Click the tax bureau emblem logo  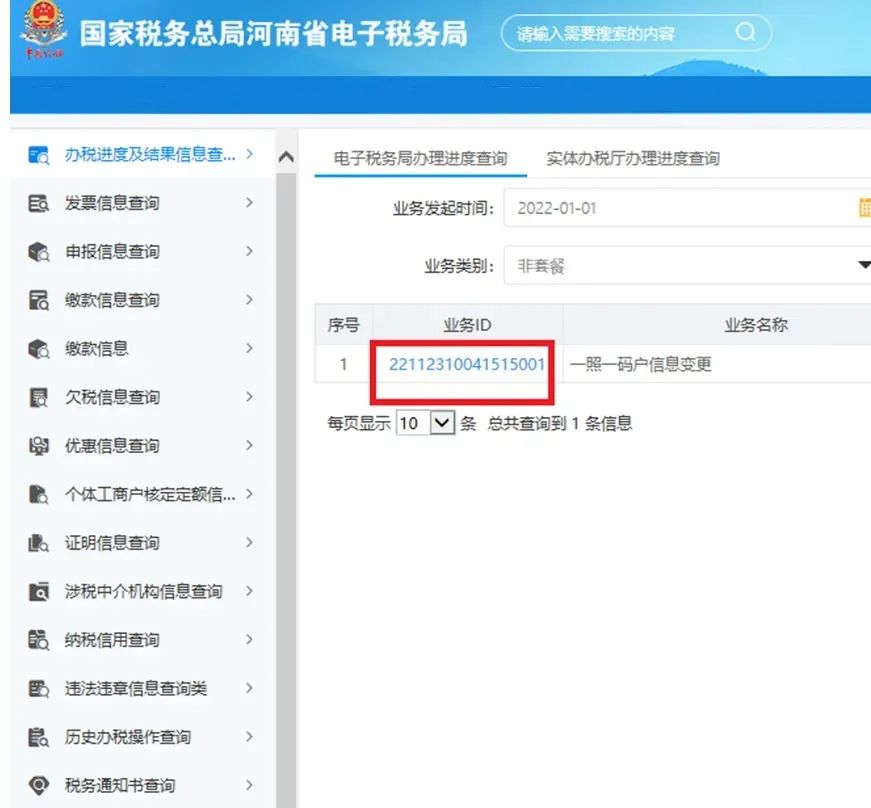pos(43,29)
